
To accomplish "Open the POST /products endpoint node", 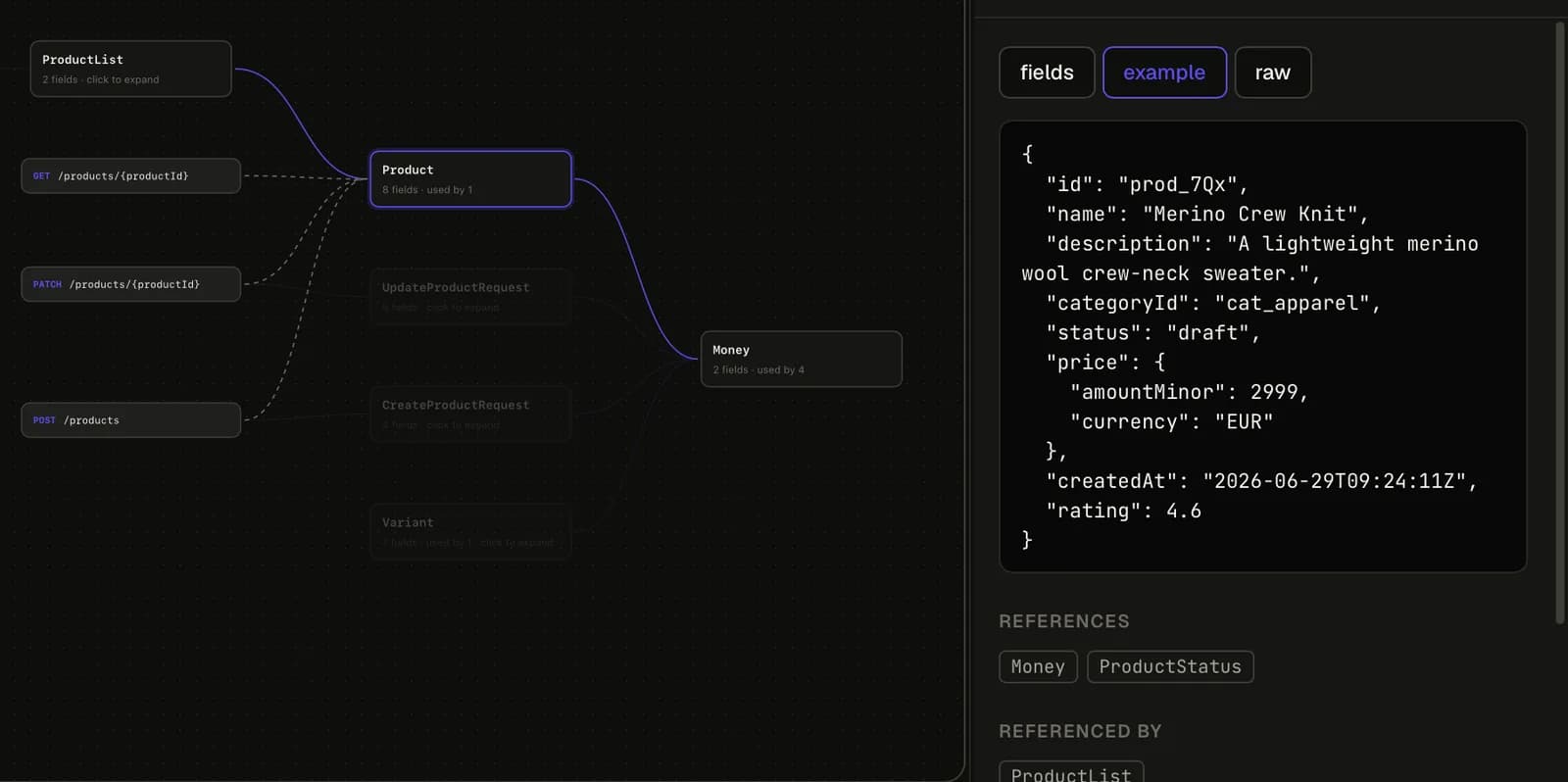I will pos(130,419).
